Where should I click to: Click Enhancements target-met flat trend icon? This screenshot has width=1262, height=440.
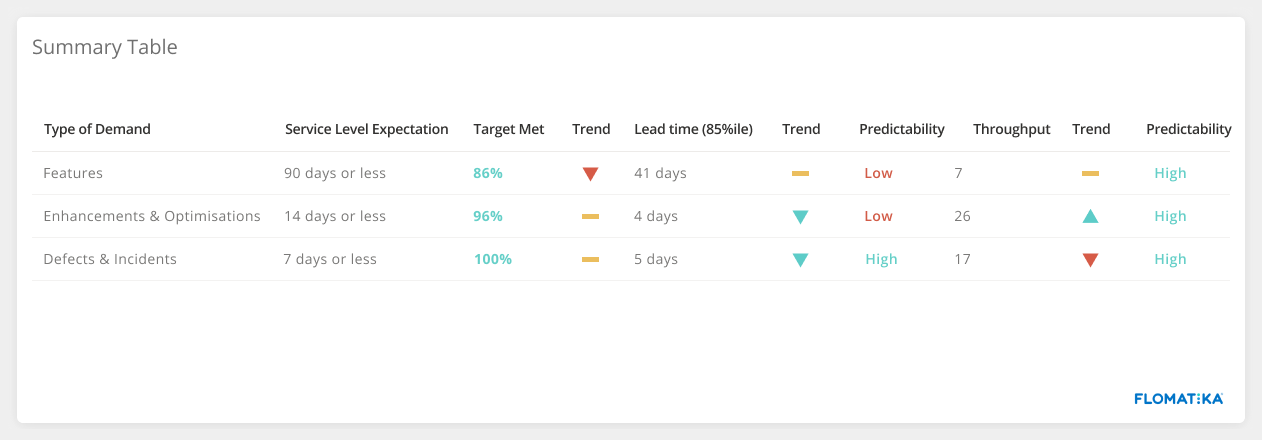pyautogui.click(x=590, y=216)
